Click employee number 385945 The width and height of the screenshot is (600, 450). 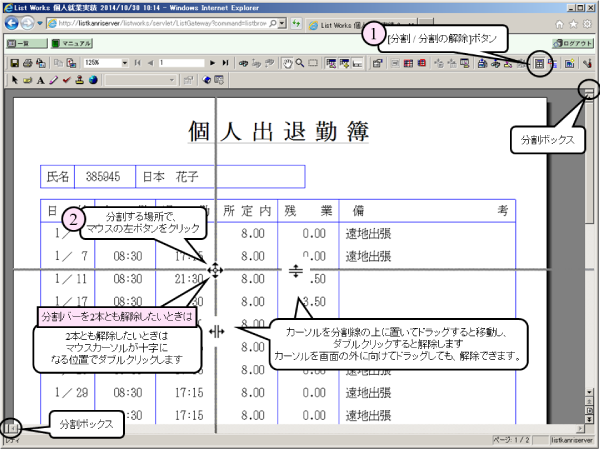click(x=103, y=177)
